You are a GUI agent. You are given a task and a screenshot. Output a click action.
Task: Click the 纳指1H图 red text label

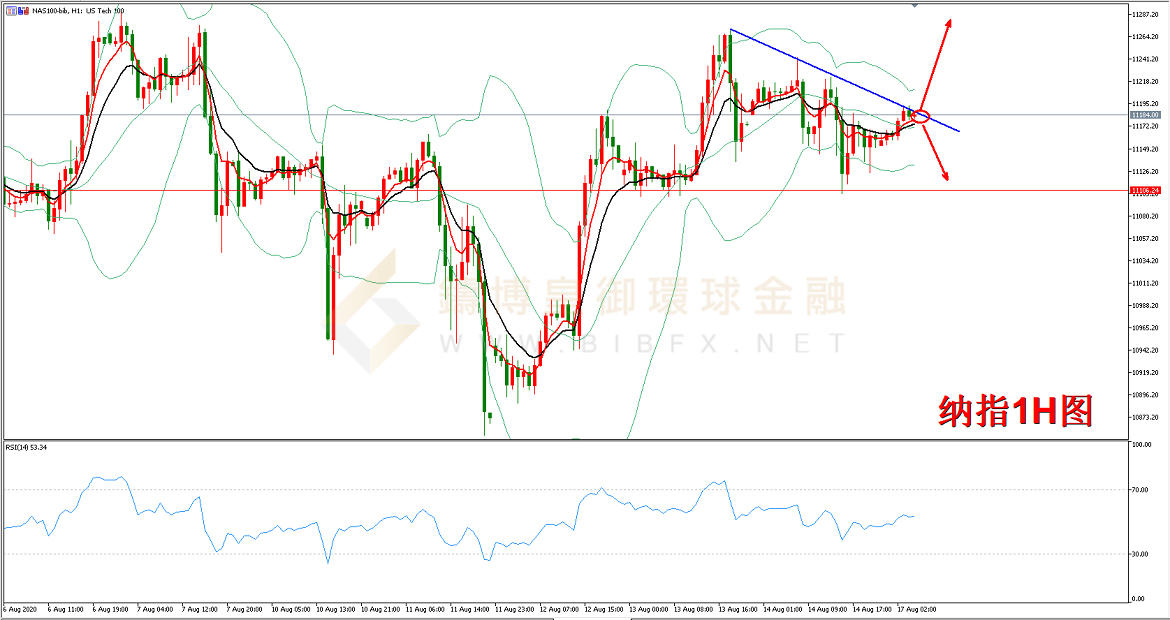click(x=1014, y=412)
